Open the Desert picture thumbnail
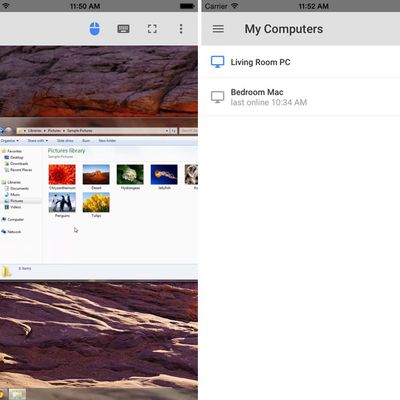The image size is (400, 400). click(96, 174)
